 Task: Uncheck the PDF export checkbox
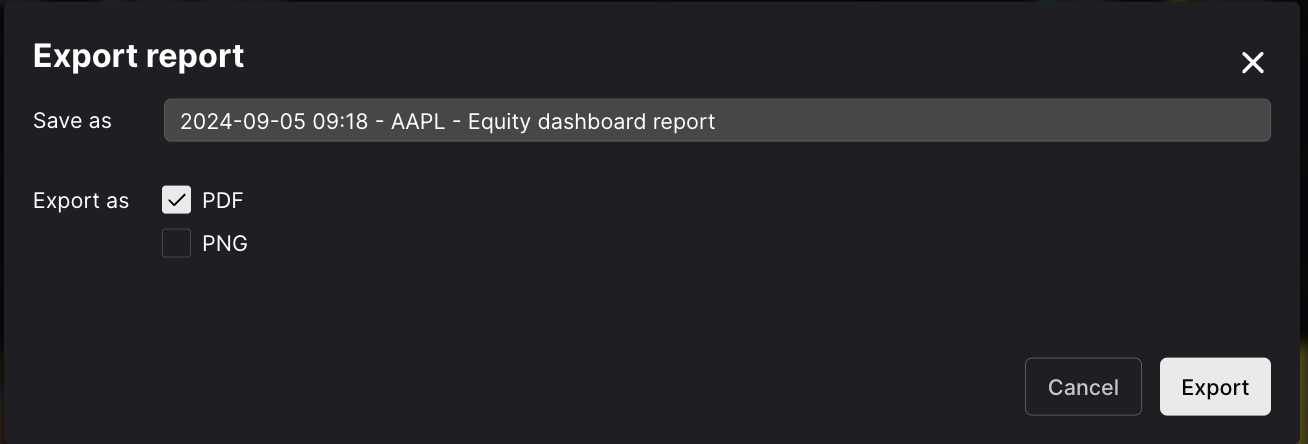176,200
